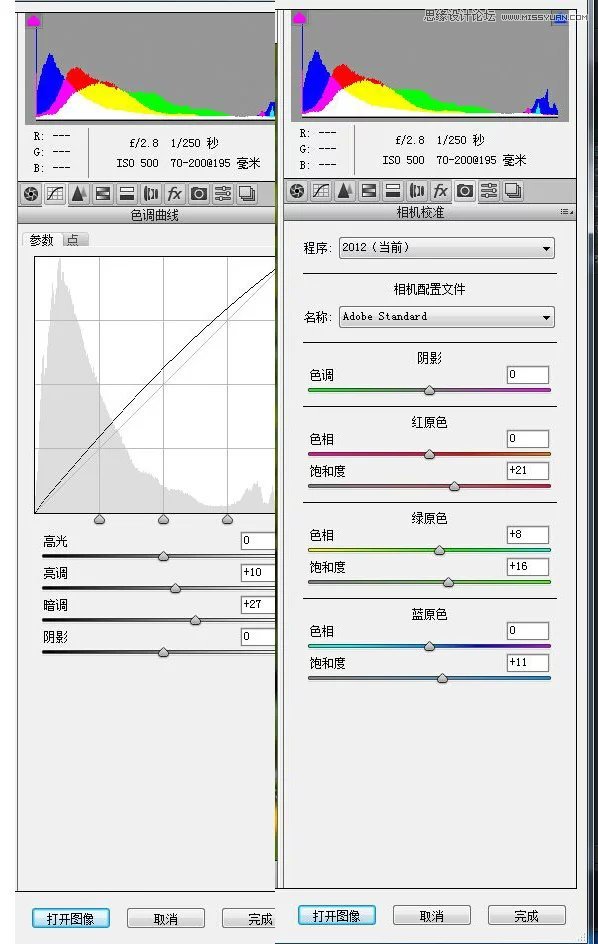Screen dimensions: 598x944
Task: Open the fx Effects icon in left window
Action: [175, 194]
